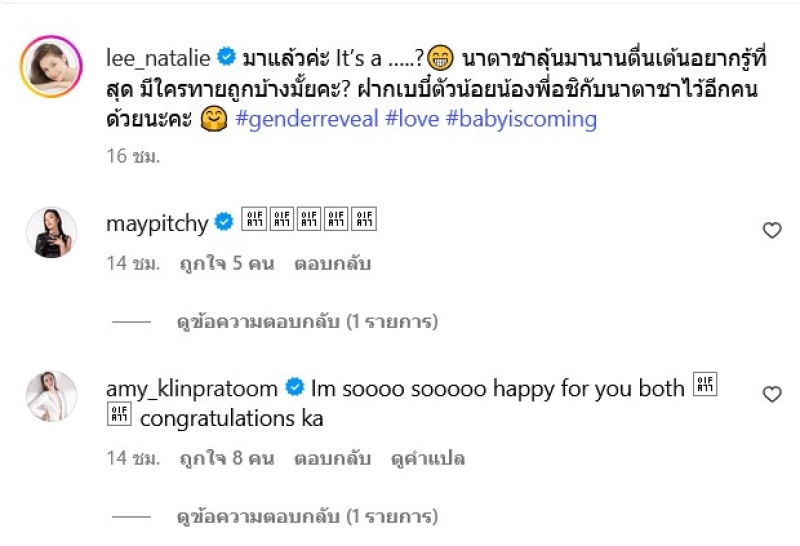Open amy_klinpratoom's profile avatar

point(51,396)
